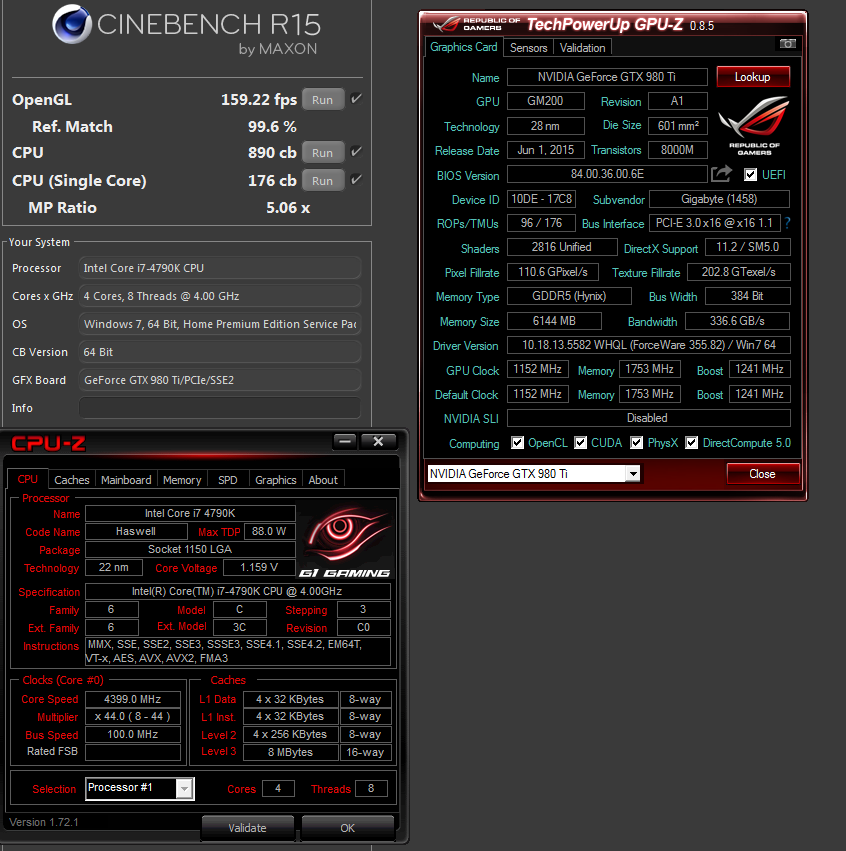Toggle the DirectCompute 5.0 checkbox

691,443
